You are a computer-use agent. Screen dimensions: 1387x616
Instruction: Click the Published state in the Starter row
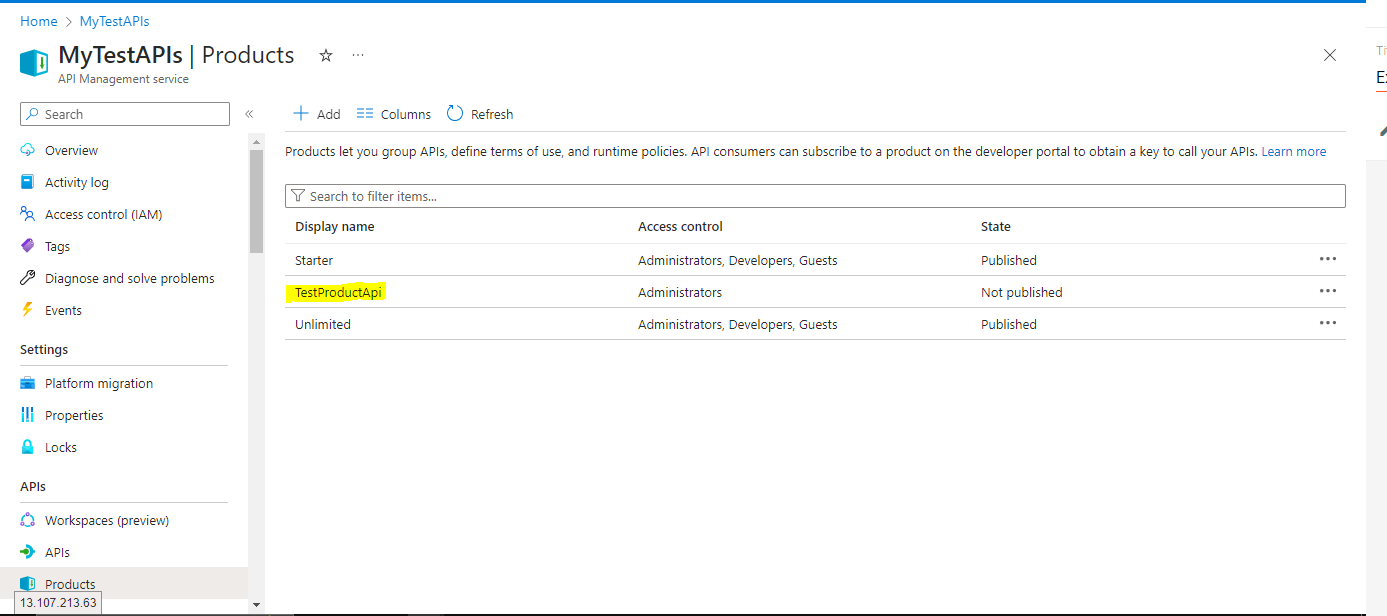[1009, 260]
